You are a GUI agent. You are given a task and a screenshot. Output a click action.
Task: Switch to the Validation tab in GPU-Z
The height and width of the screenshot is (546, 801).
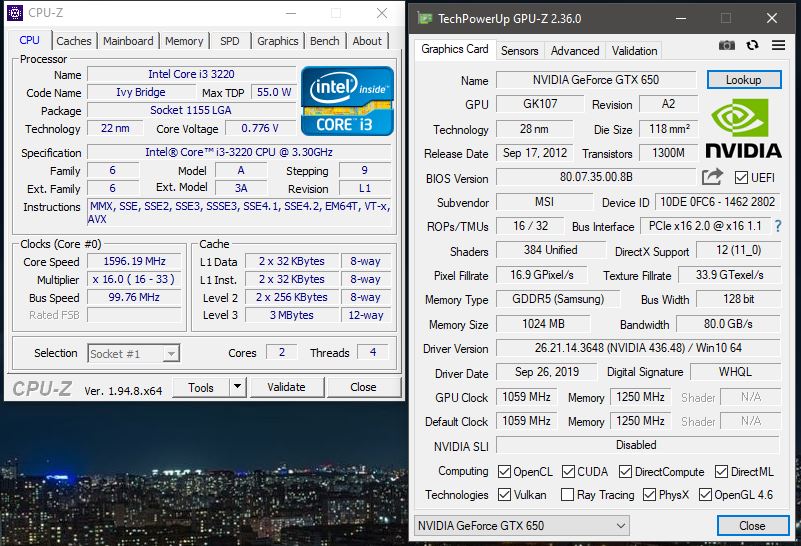click(x=634, y=51)
